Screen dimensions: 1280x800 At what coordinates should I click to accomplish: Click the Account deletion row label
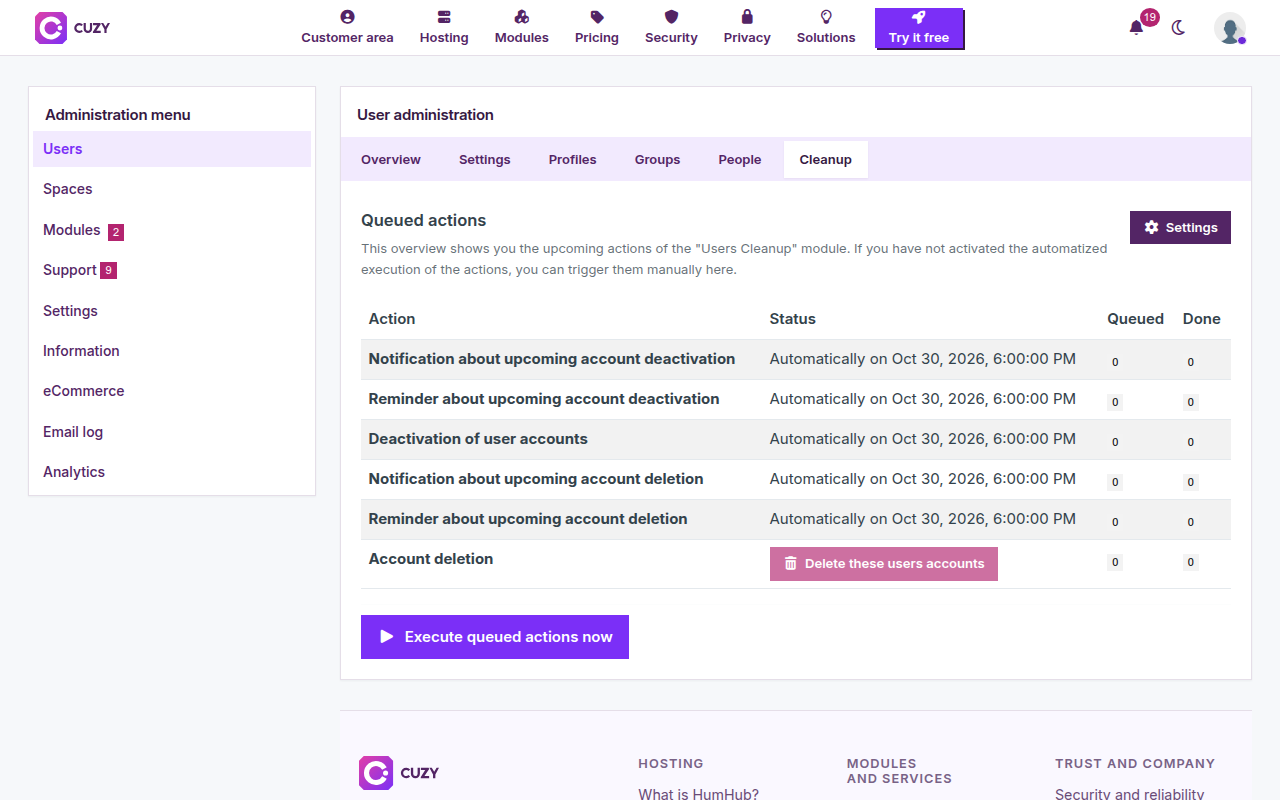[x=431, y=559]
